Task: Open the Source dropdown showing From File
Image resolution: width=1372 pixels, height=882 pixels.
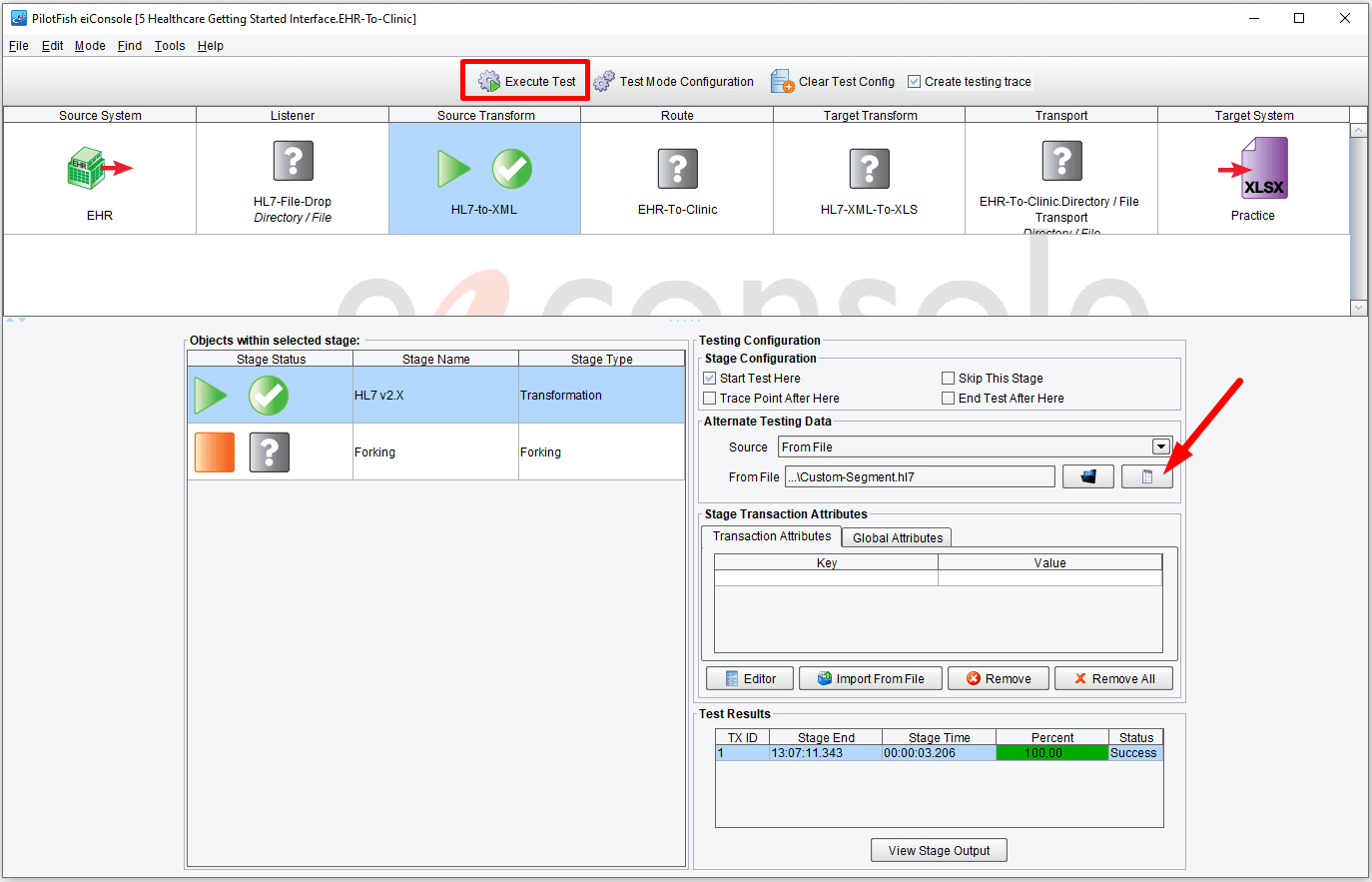Action: [x=975, y=446]
